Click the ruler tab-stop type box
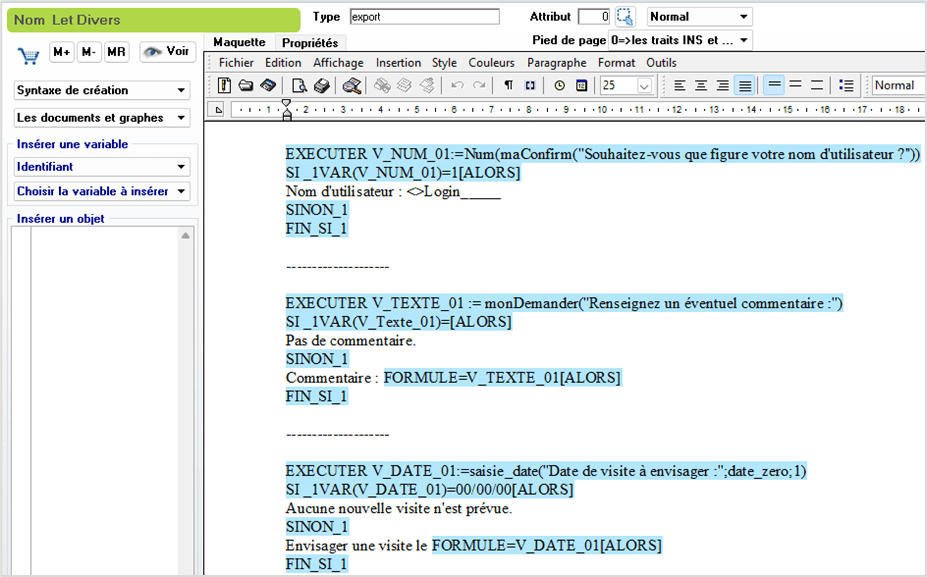This screenshot has height=577, width=927. point(218,110)
